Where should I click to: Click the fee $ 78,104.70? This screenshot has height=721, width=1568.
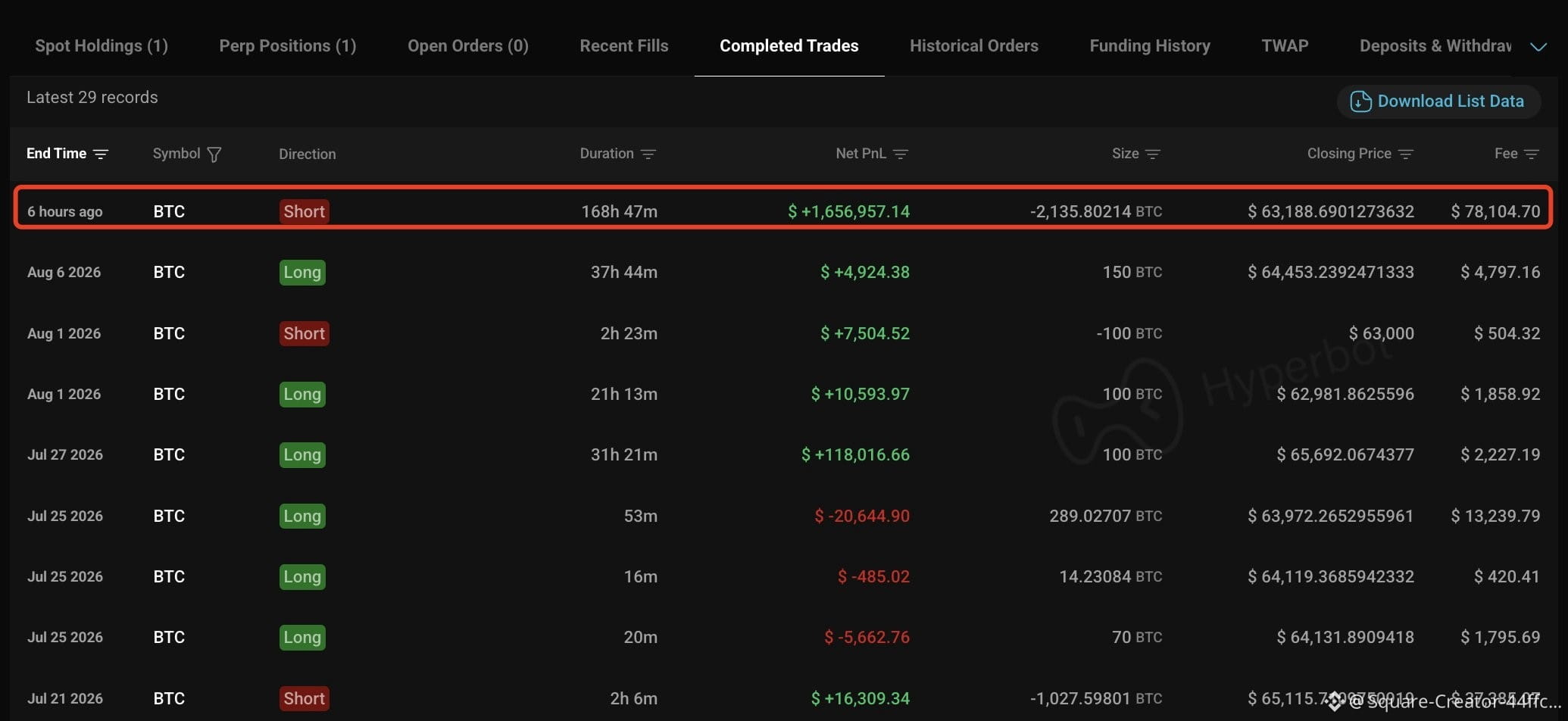[x=1495, y=211]
